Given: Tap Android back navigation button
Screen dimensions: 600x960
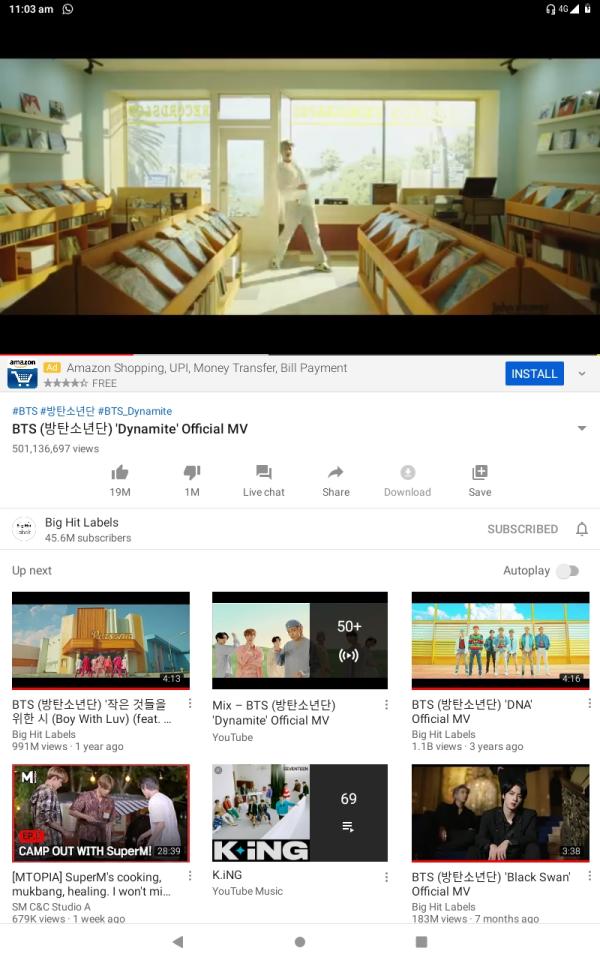Looking at the screenshot, I should [178, 942].
